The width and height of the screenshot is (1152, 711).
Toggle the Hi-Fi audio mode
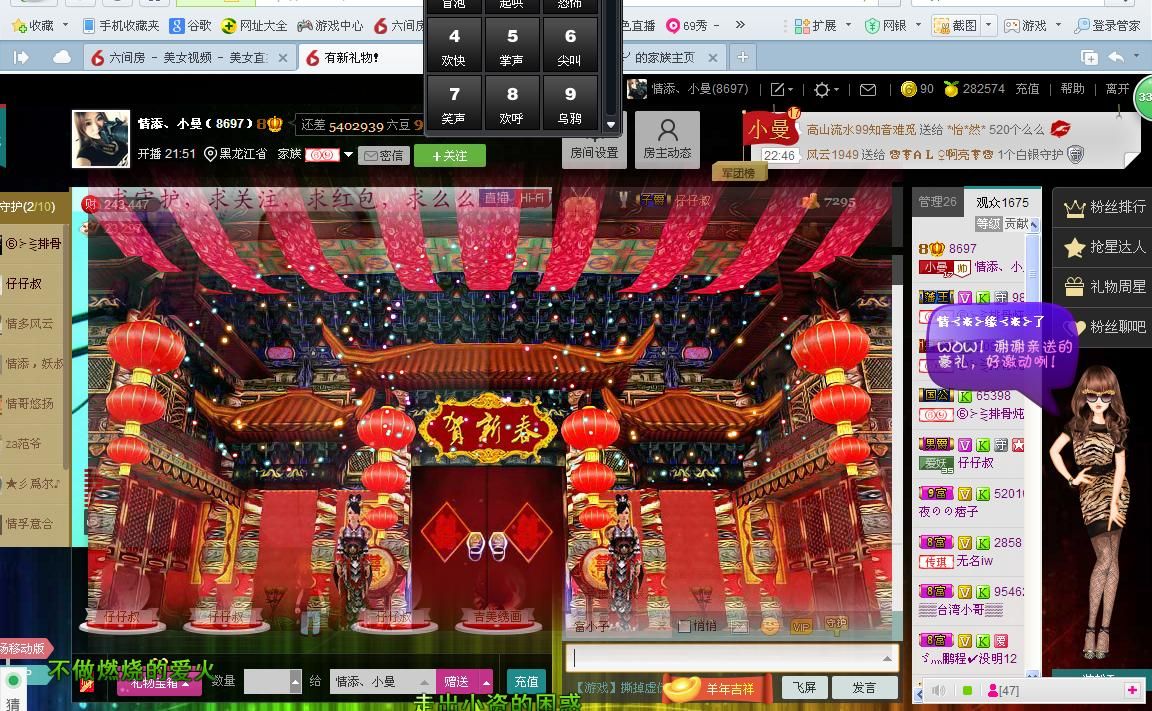click(x=531, y=198)
